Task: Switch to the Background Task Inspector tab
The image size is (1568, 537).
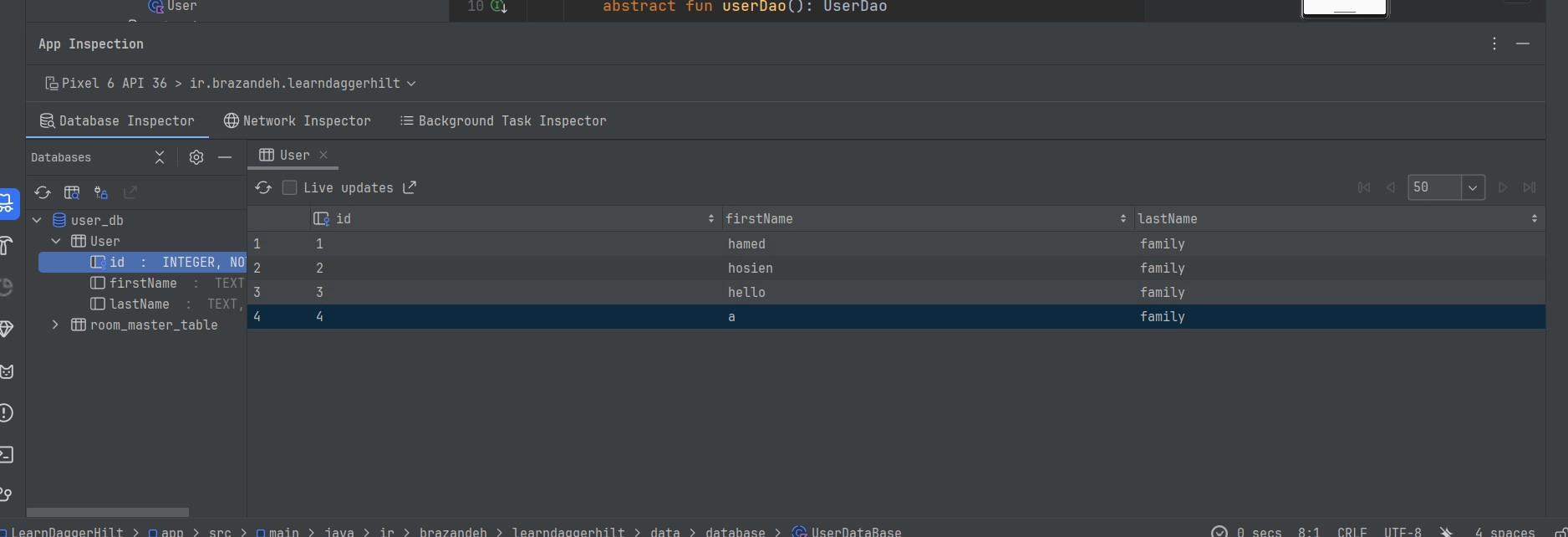Action: (503, 120)
